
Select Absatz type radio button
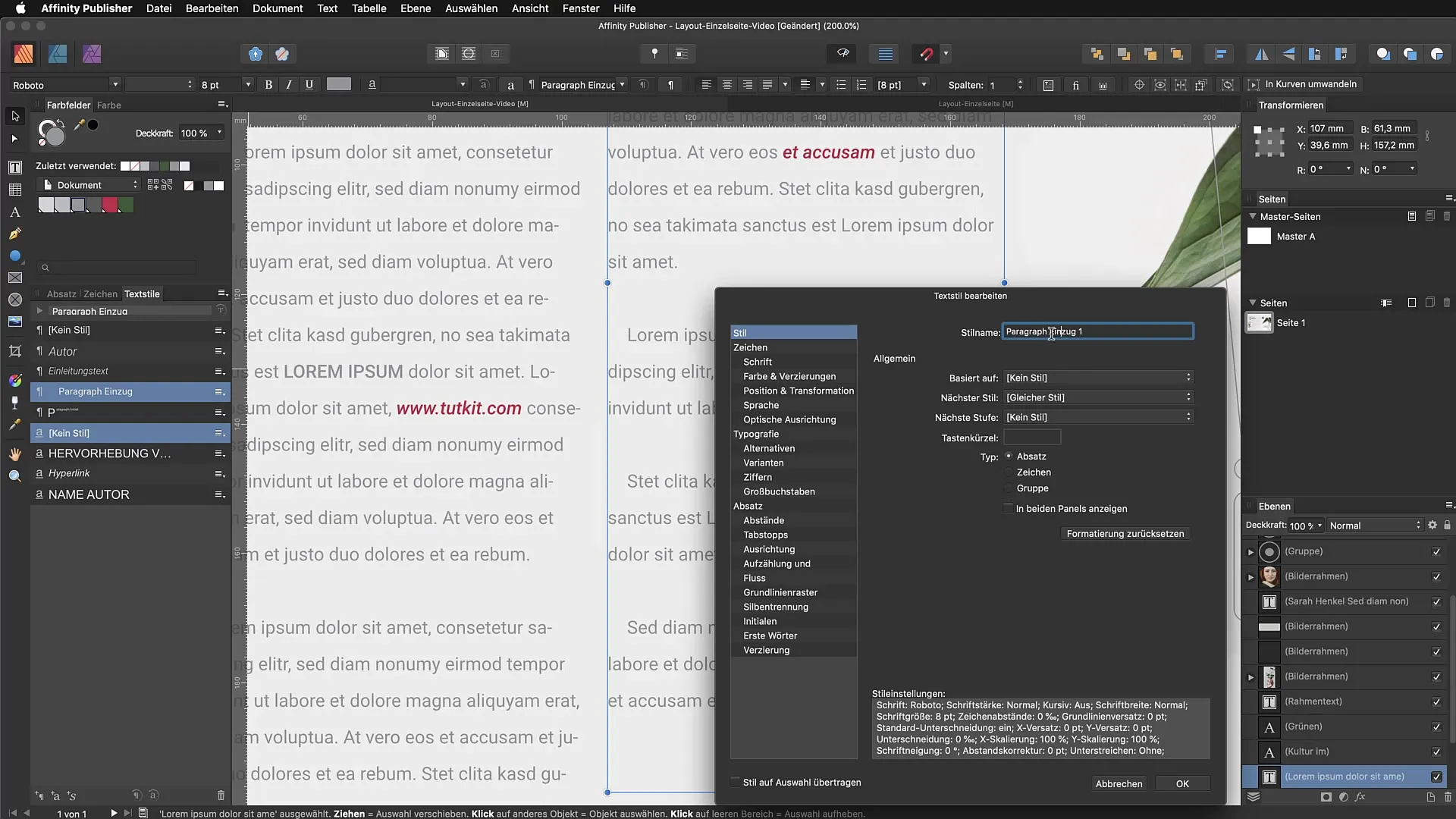(x=1009, y=456)
